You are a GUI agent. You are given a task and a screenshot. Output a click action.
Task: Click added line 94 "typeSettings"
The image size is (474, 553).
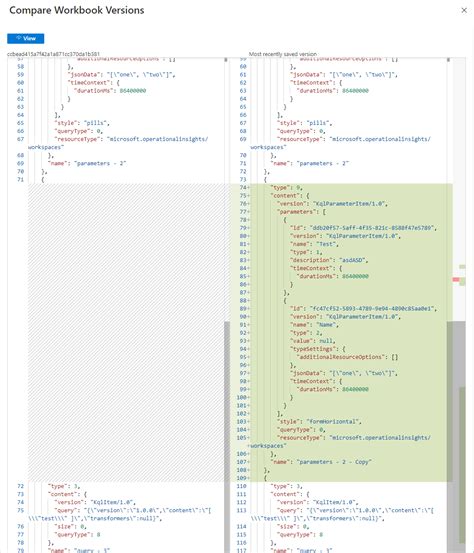tap(318, 349)
